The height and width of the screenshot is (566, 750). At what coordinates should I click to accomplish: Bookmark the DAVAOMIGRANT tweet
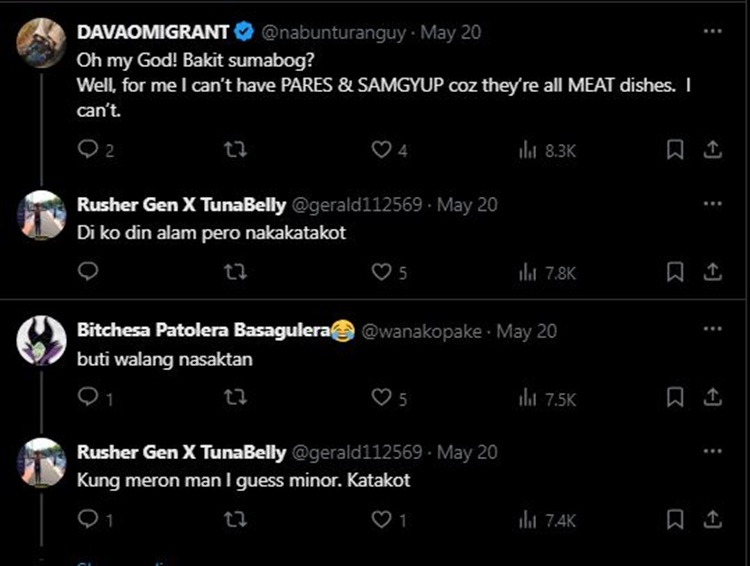tap(675, 150)
